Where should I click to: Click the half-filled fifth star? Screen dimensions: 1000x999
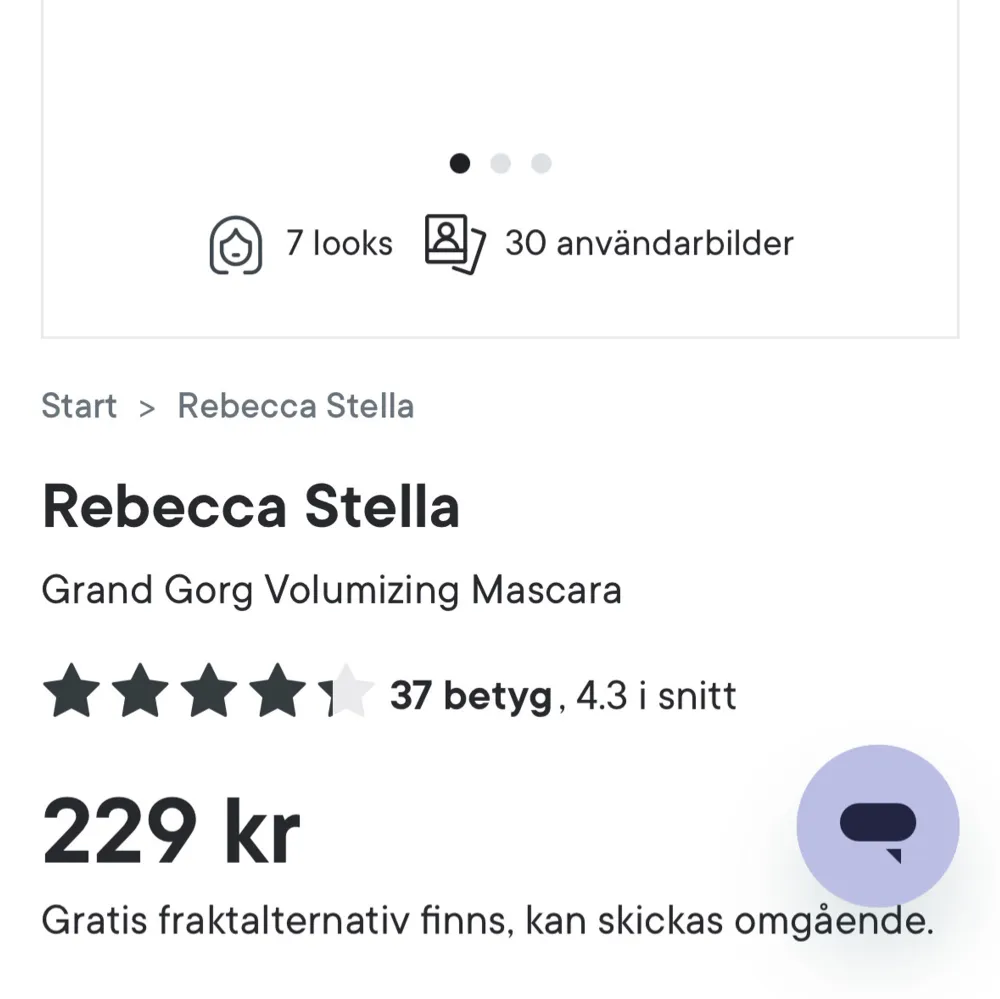click(345, 689)
